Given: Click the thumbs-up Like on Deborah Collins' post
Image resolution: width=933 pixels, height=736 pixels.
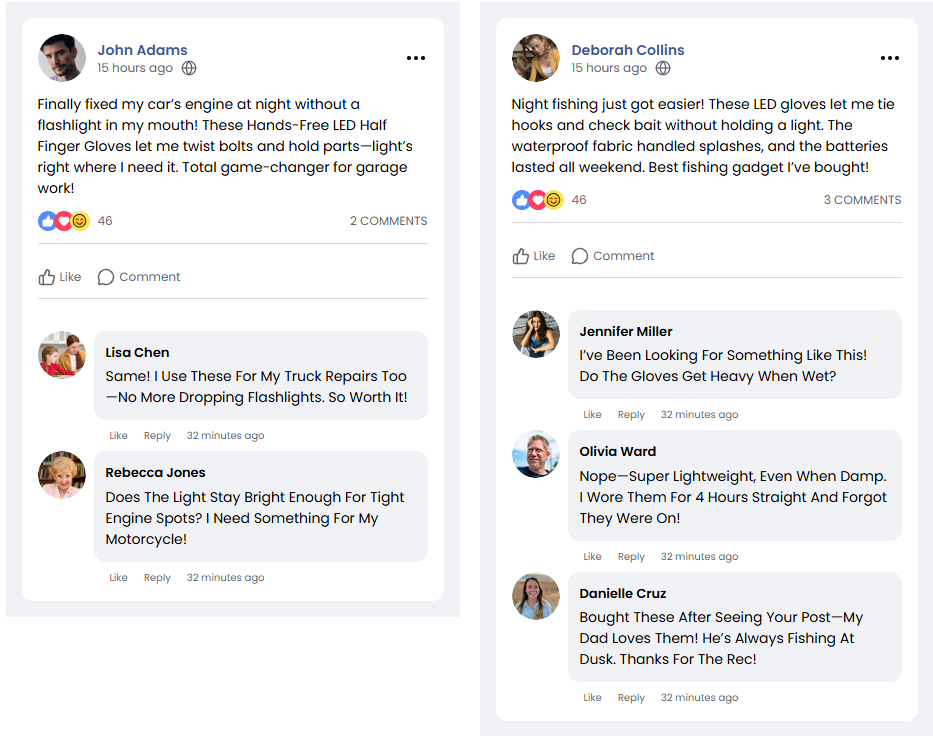Looking at the screenshot, I should (x=534, y=256).
